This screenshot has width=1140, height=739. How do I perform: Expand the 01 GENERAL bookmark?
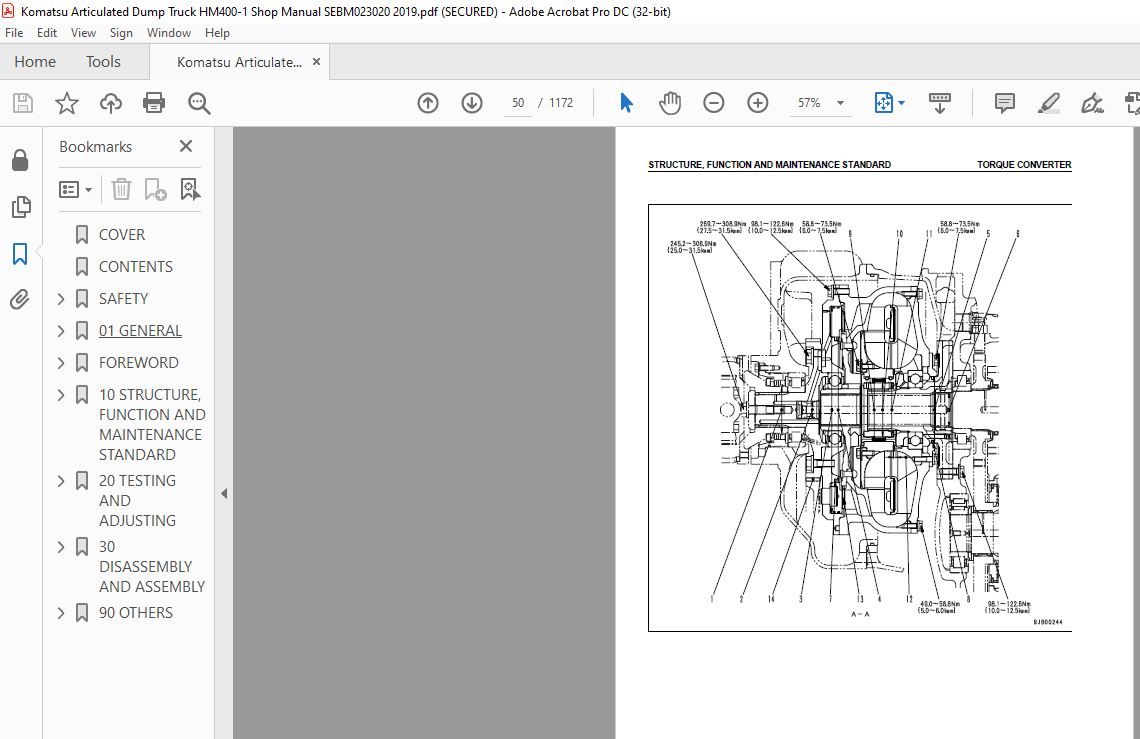61,331
